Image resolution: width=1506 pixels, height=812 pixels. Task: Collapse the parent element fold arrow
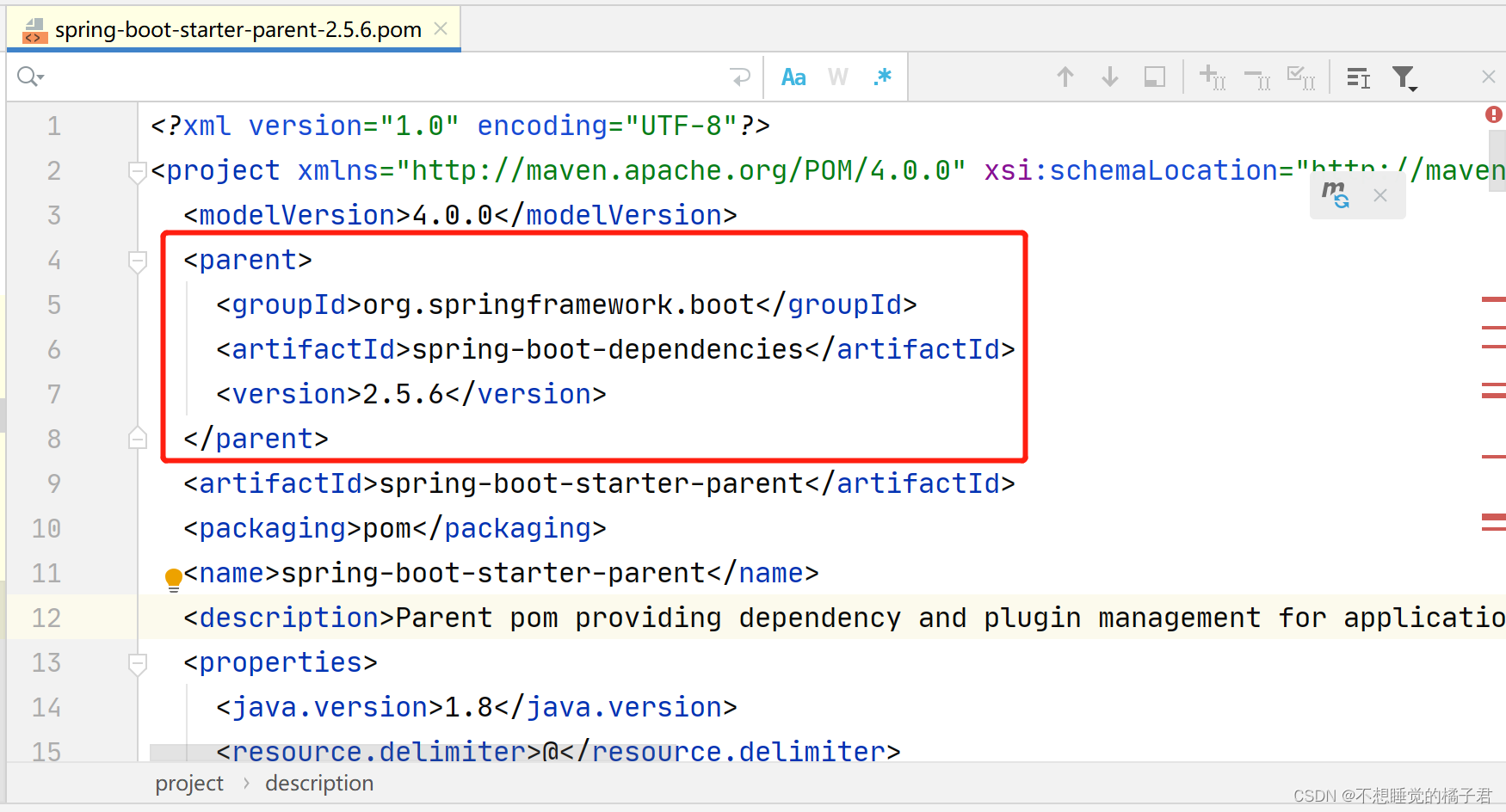[137, 260]
